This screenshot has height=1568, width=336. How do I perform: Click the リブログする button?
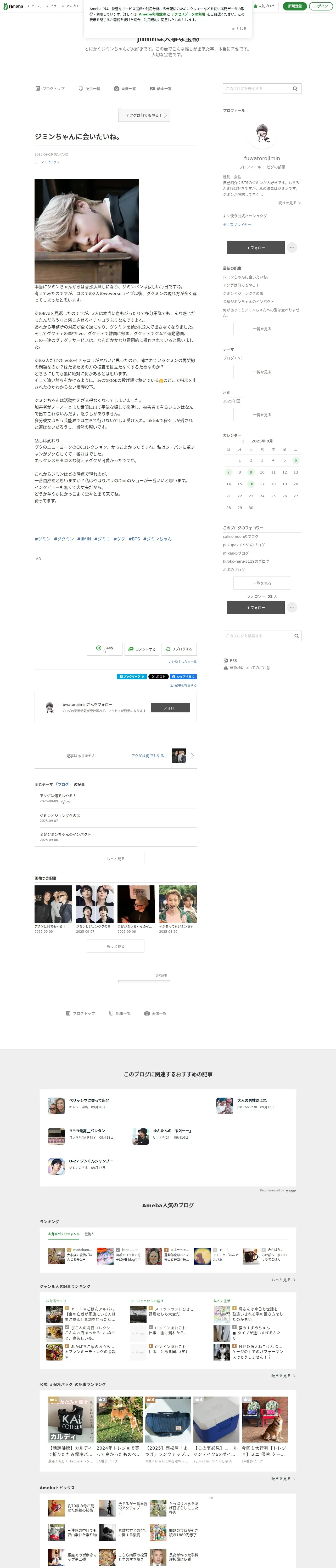(x=179, y=649)
